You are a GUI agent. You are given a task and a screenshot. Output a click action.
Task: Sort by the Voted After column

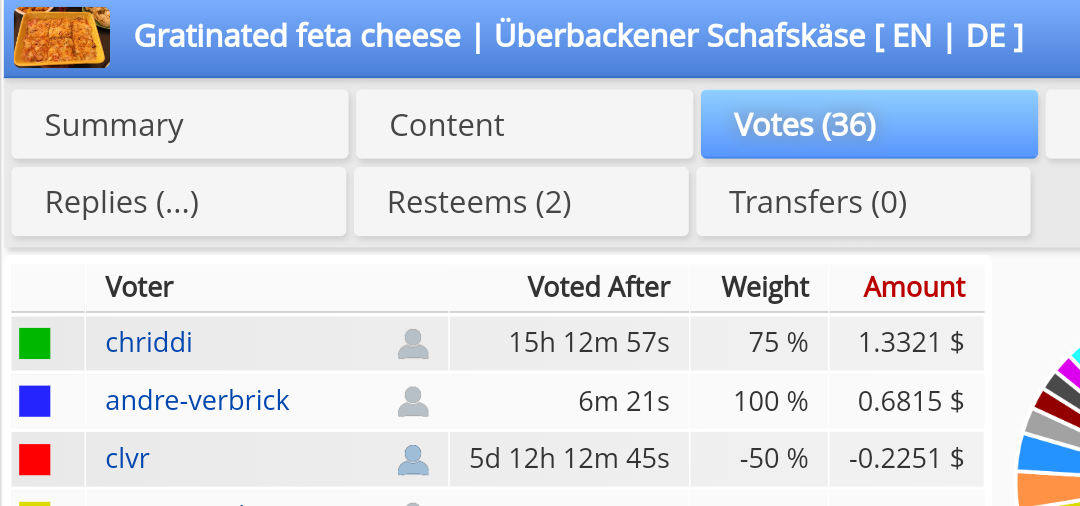598,288
